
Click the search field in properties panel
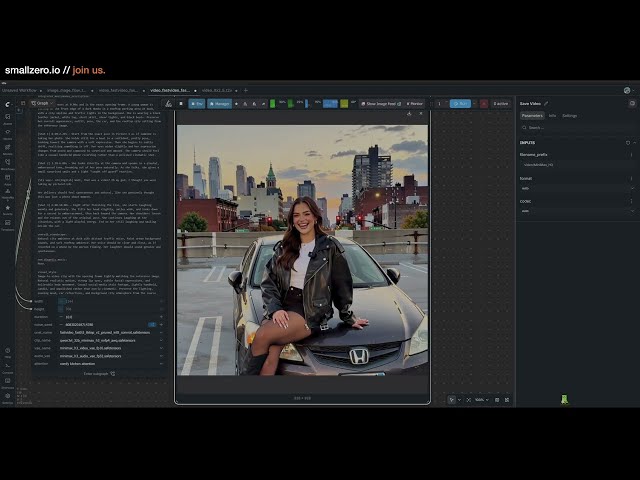578,128
